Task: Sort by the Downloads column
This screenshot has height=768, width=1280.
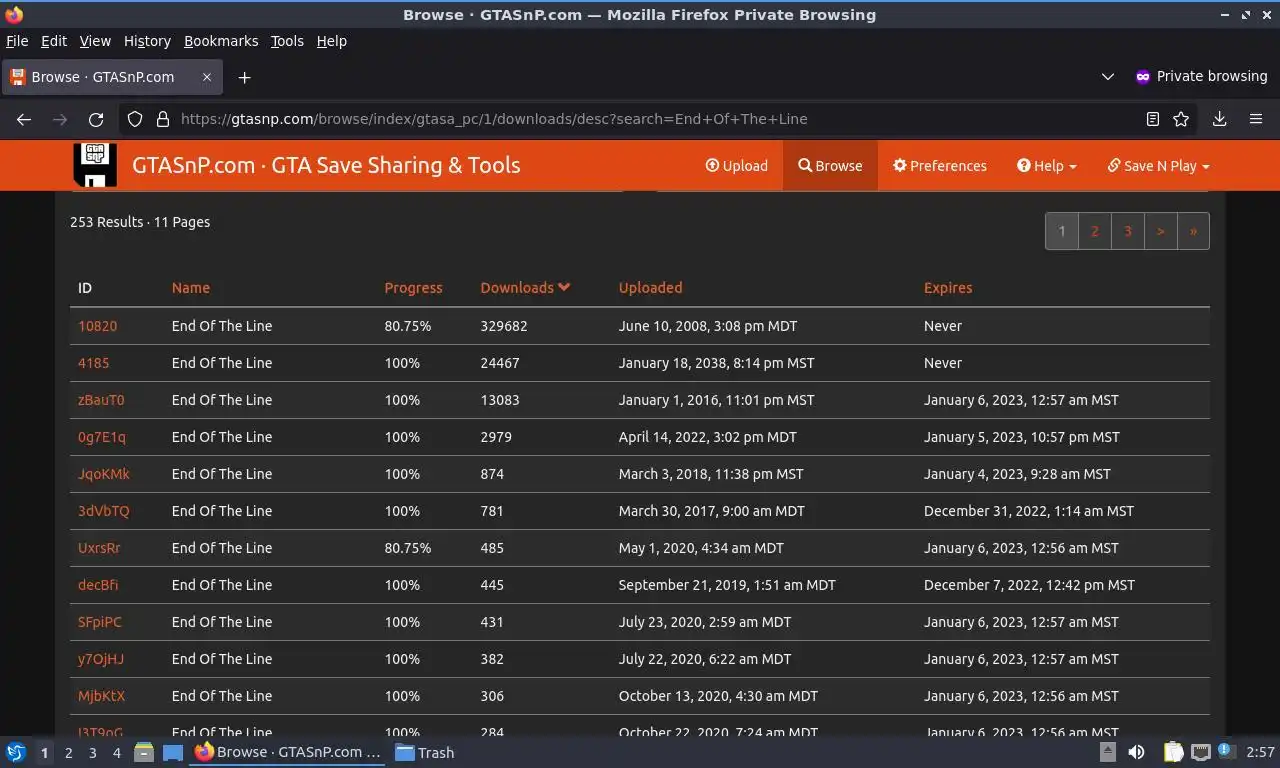Action: (525, 288)
